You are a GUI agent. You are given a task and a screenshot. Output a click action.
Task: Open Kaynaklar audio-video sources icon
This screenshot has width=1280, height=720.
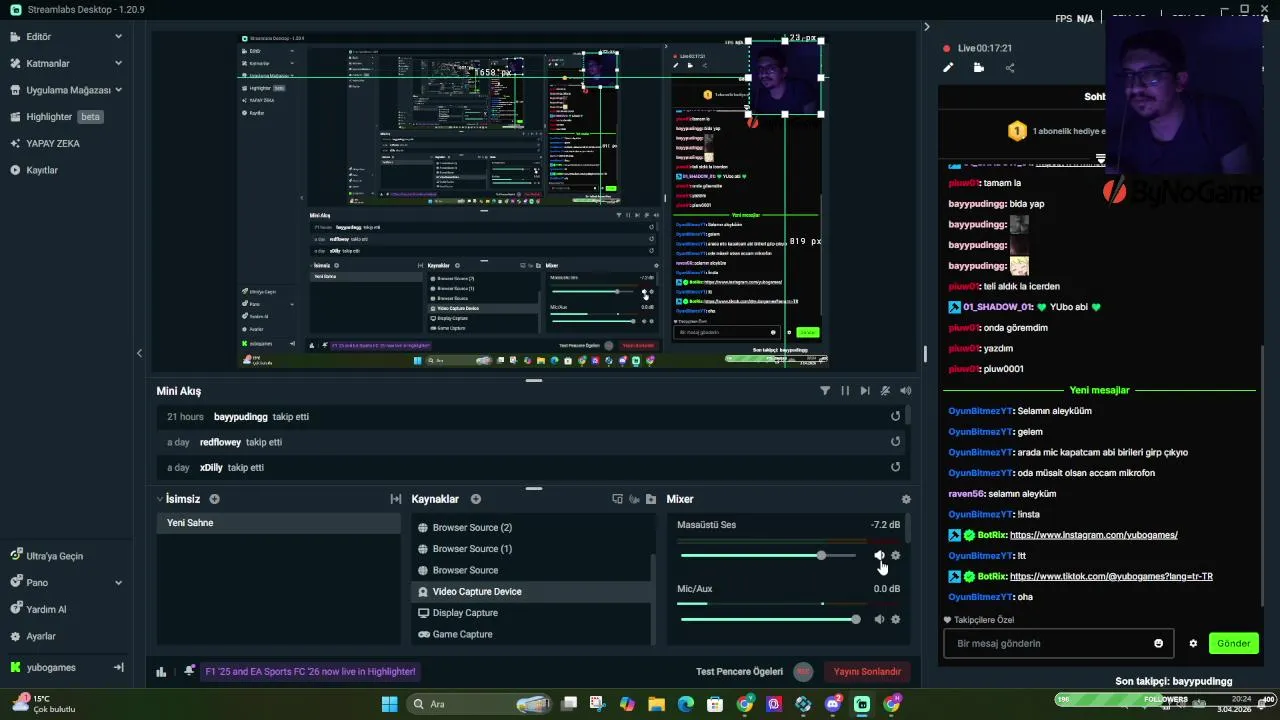coord(634,499)
